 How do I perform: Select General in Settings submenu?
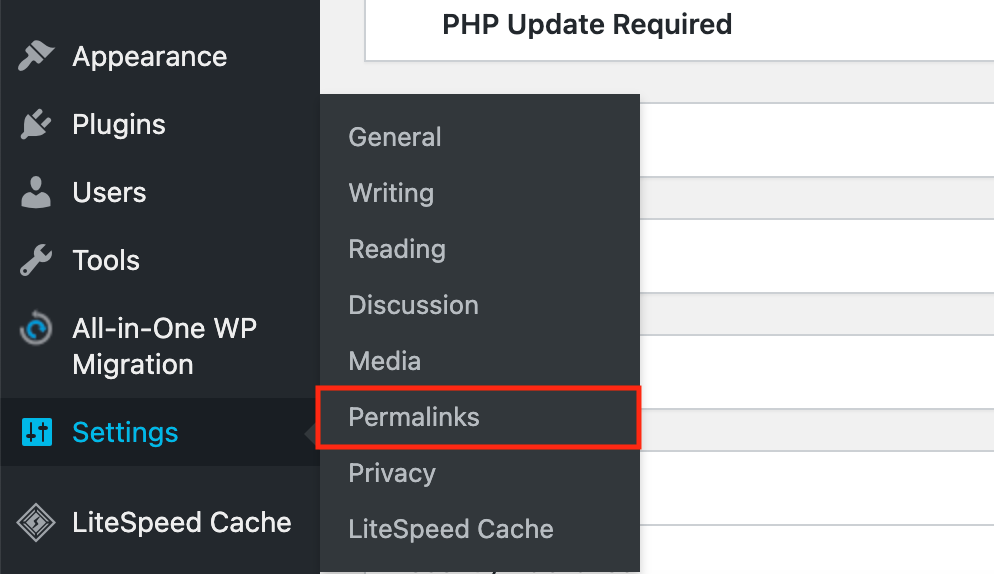(x=394, y=137)
